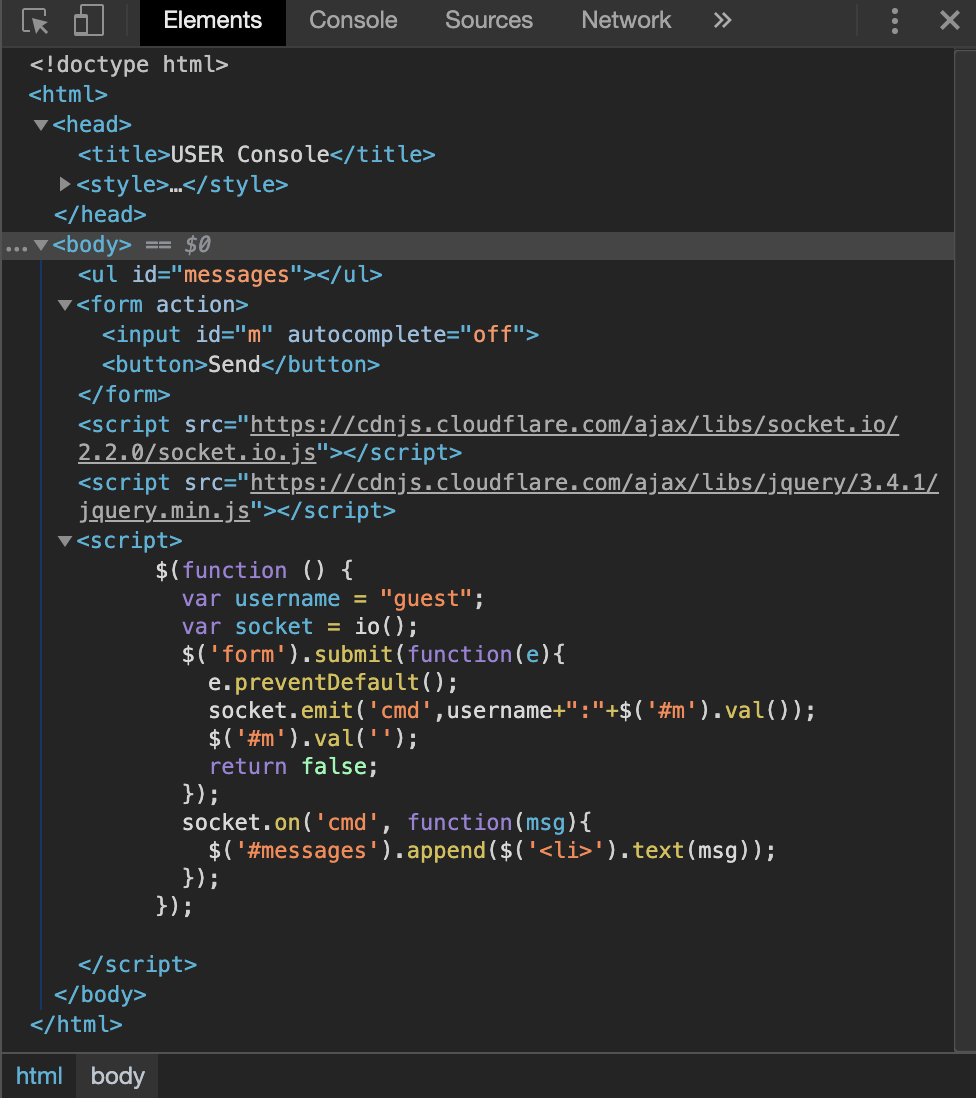Click the socket.on('cmd' line
The image size is (976, 1098).
point(386,823)
